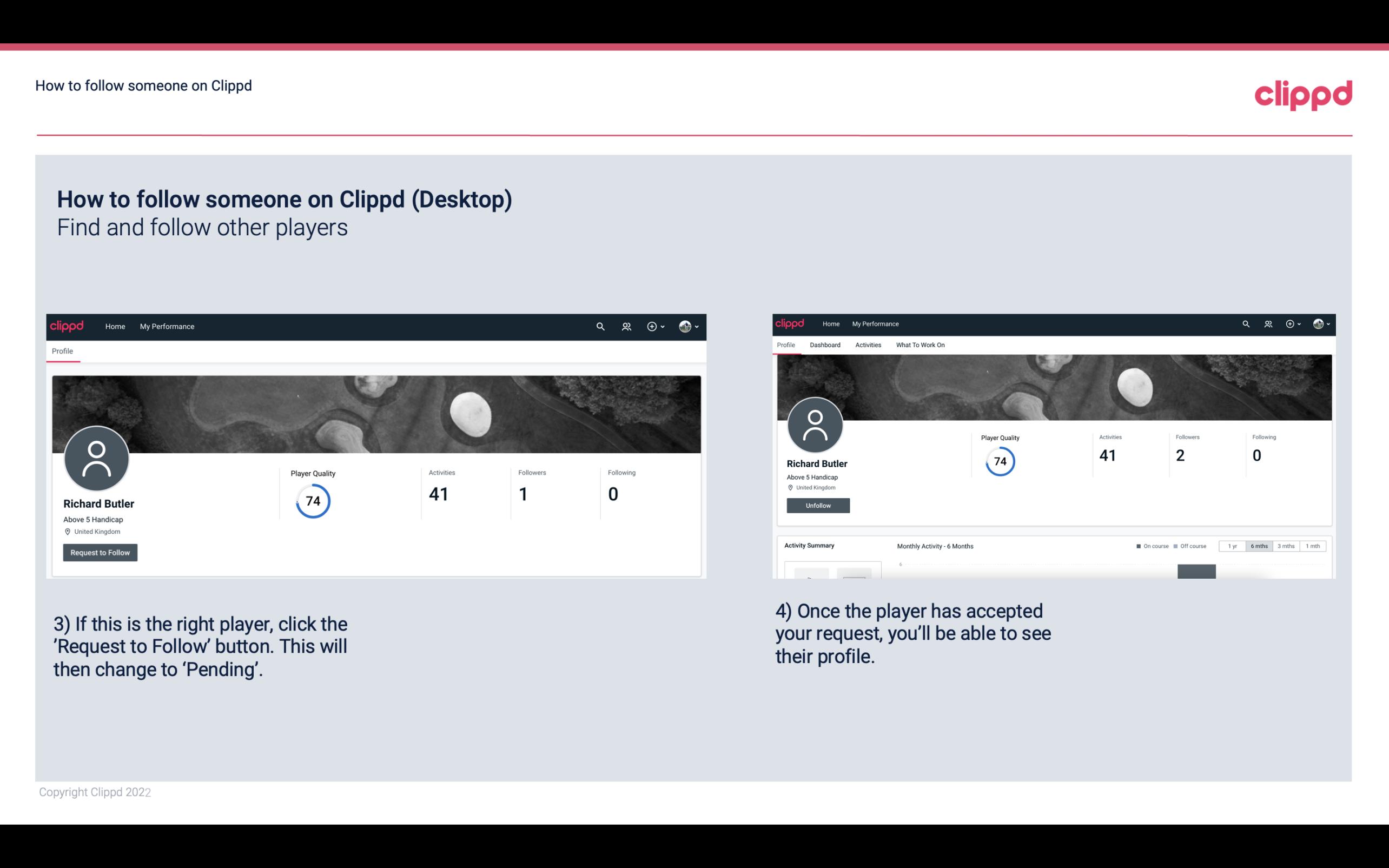Toggle the 6 months activity view

[x=1259, y=545]
